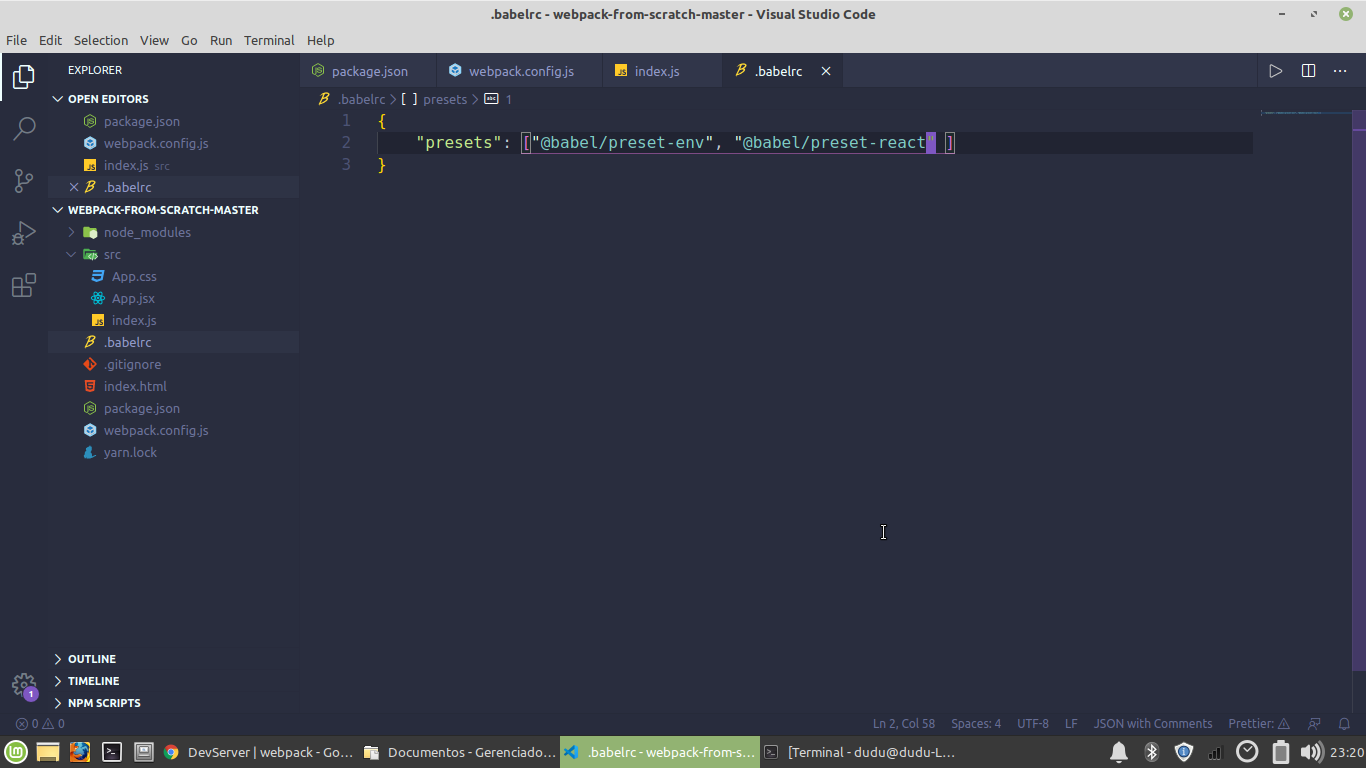Screen dimensions: 1366x768
Task: Close .babelrc in Open Editors list
Action: [74, 187]
